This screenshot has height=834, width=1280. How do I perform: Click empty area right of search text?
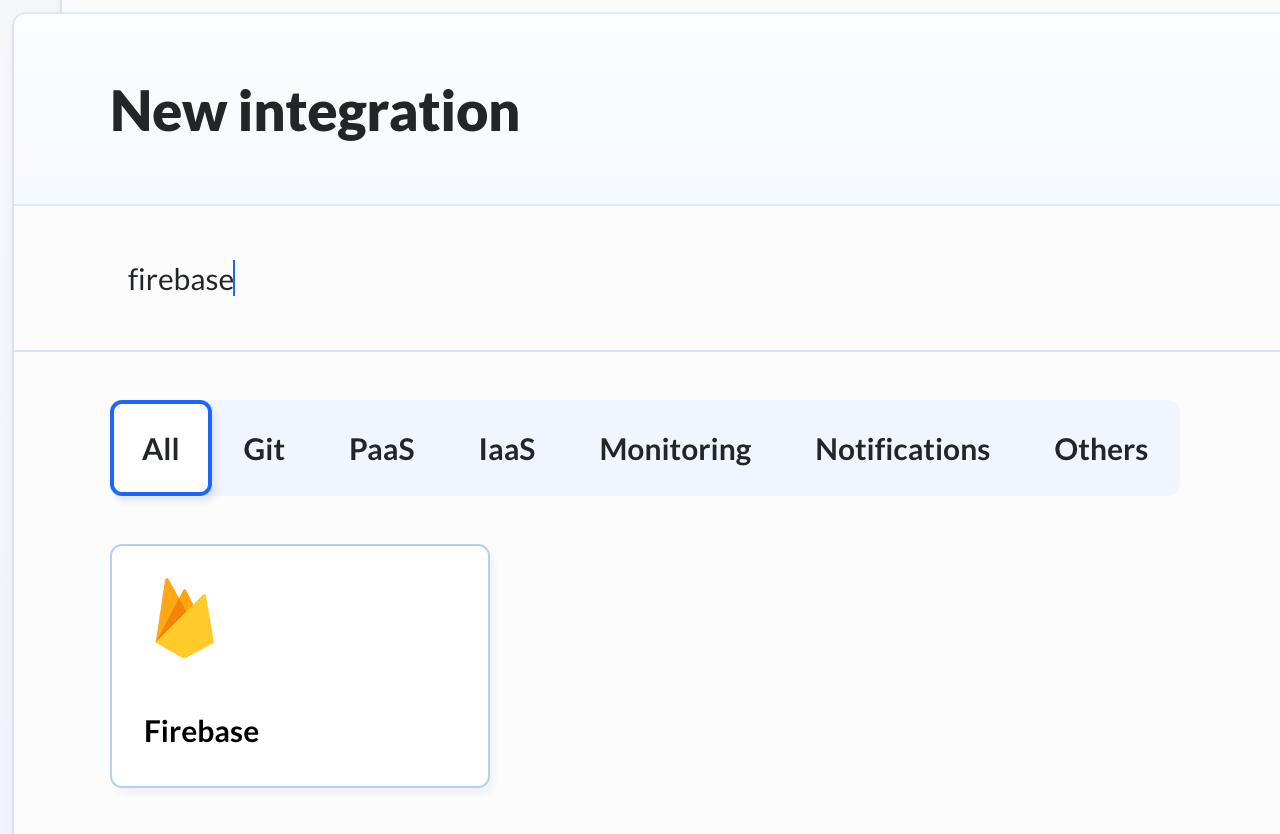[700, 280]
